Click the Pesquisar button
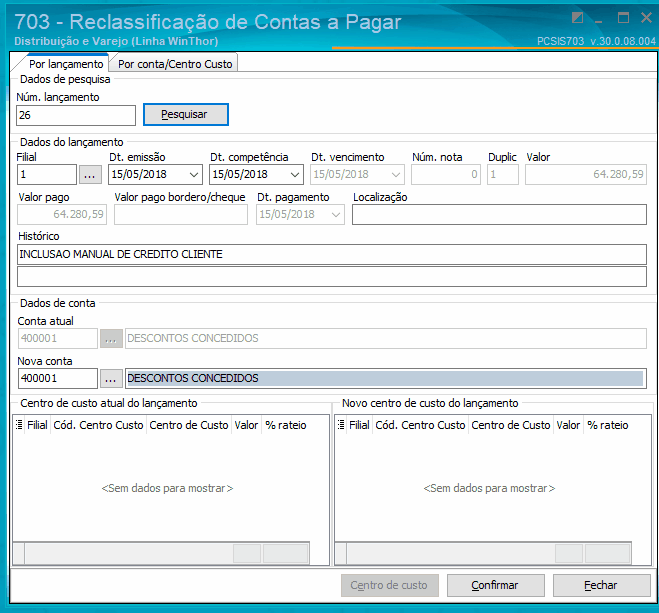Screen dimensions: 659x613 [x=186, y=114]
